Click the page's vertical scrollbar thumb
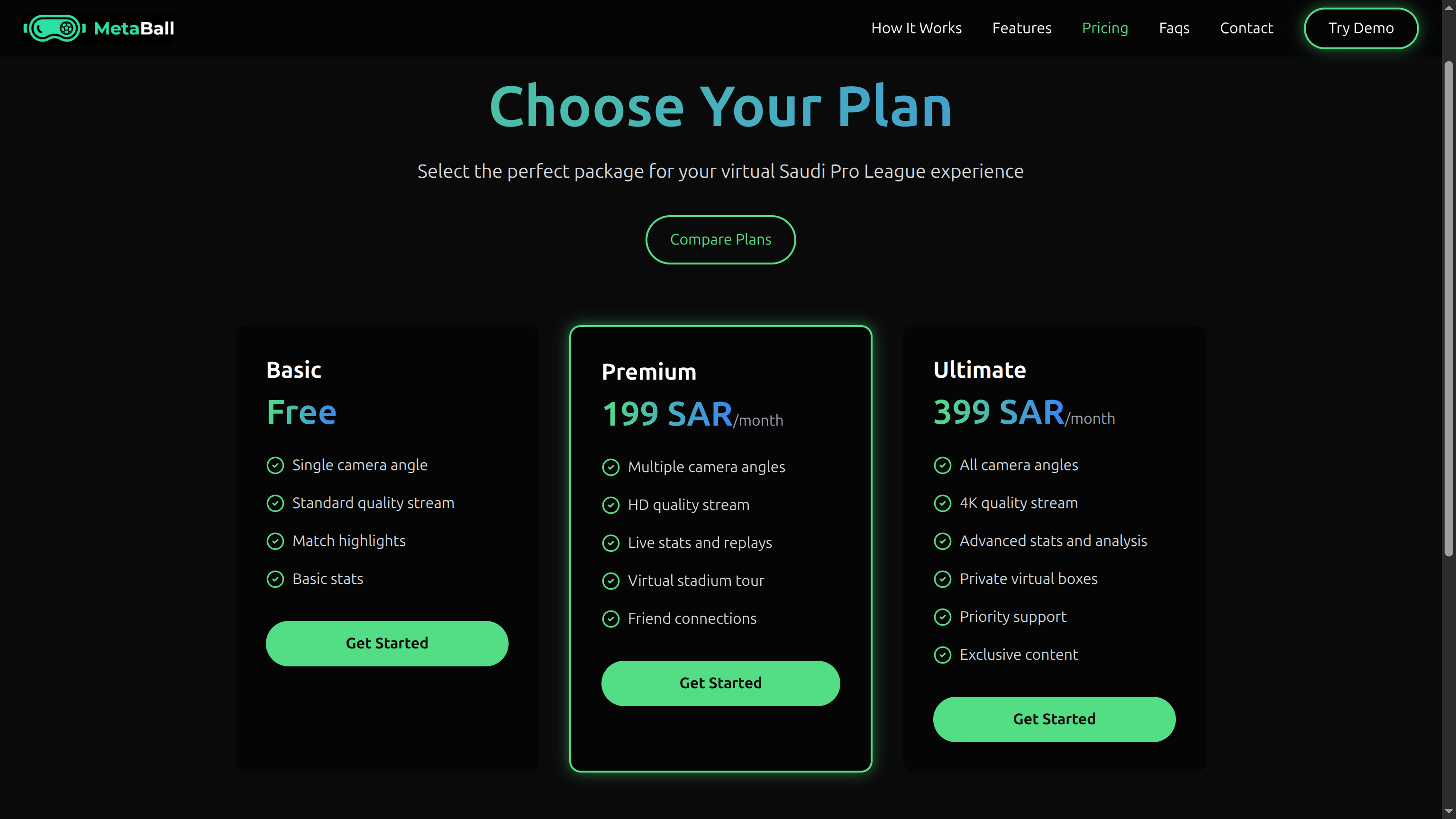Image resolution: width=1456 pixels, height=819 pixels. click(x=1448, y=308)
